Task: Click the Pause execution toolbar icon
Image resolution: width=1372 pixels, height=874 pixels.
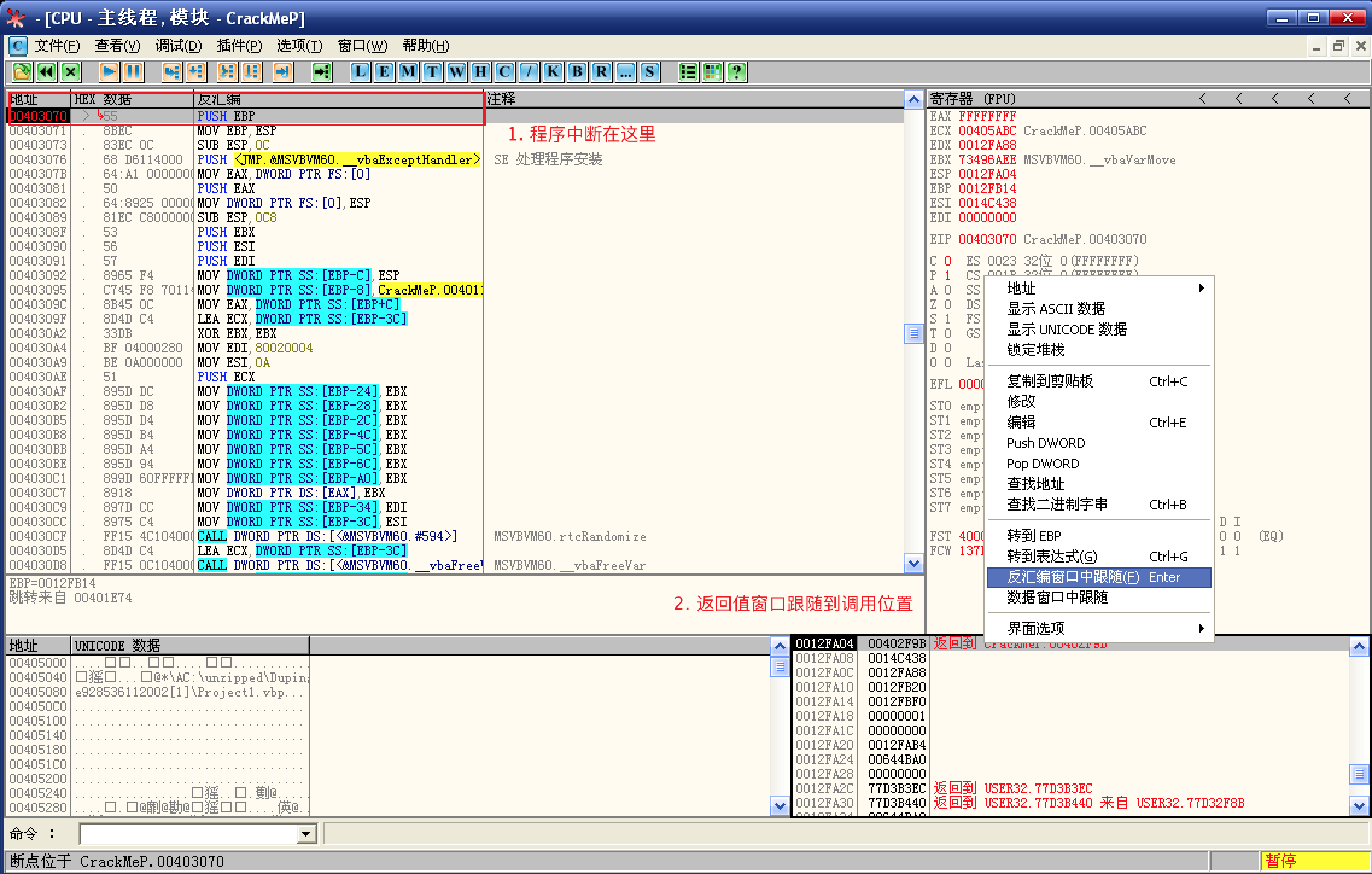Action: point(133,72)
